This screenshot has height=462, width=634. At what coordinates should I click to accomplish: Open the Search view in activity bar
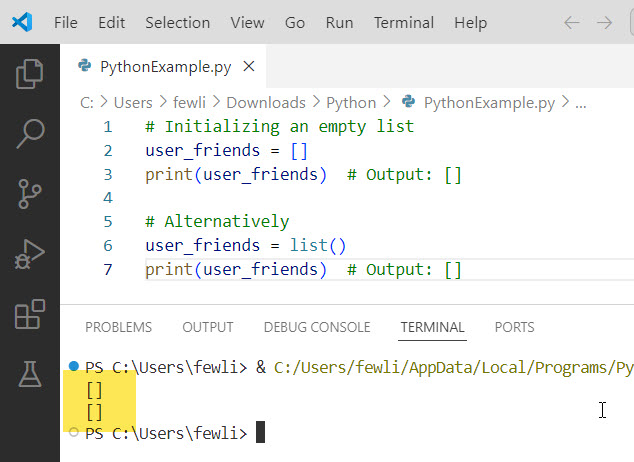[x=30, y=134]
